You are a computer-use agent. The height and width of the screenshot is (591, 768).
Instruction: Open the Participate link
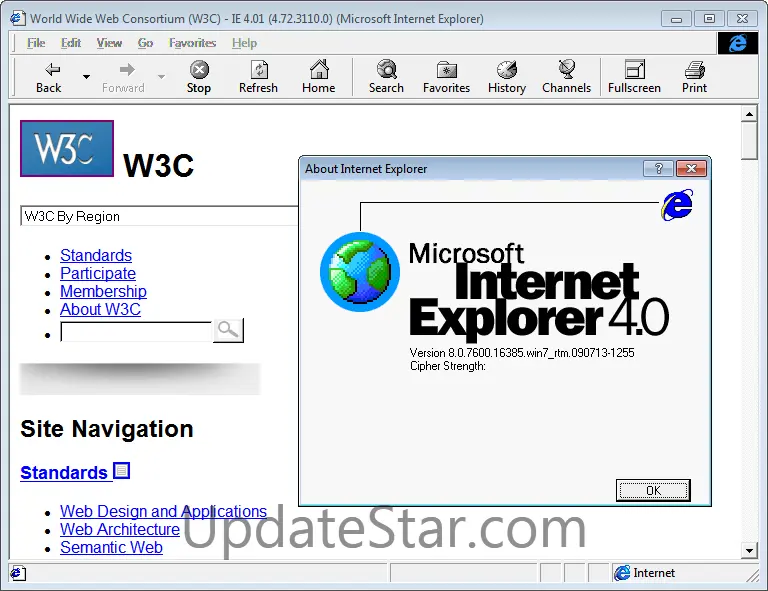click(x=98, y=273)
